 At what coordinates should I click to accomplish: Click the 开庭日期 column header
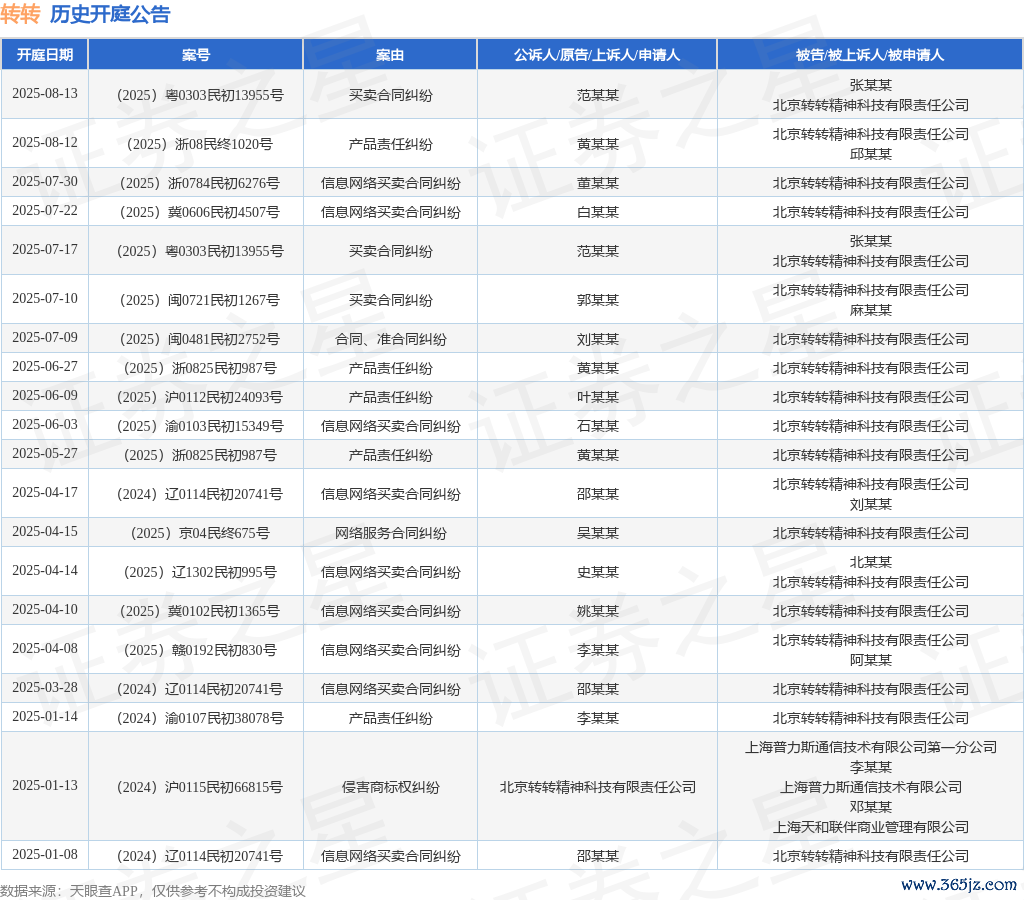pyautogui.click(x=45, y=55)
